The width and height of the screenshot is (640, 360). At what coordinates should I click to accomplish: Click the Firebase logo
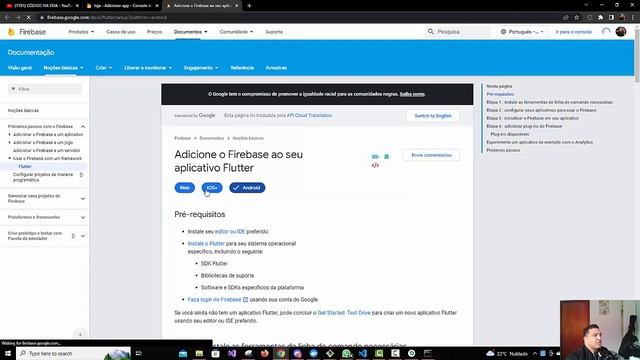click(27, 32)
